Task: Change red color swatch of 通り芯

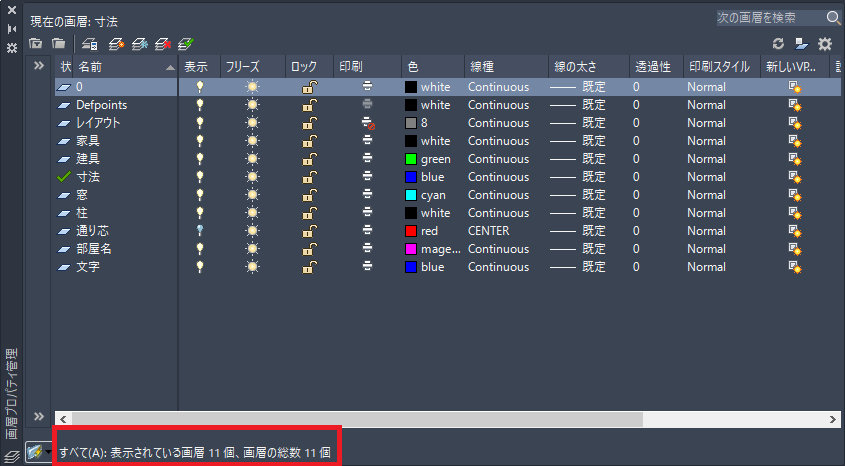Action: (411, 231)
